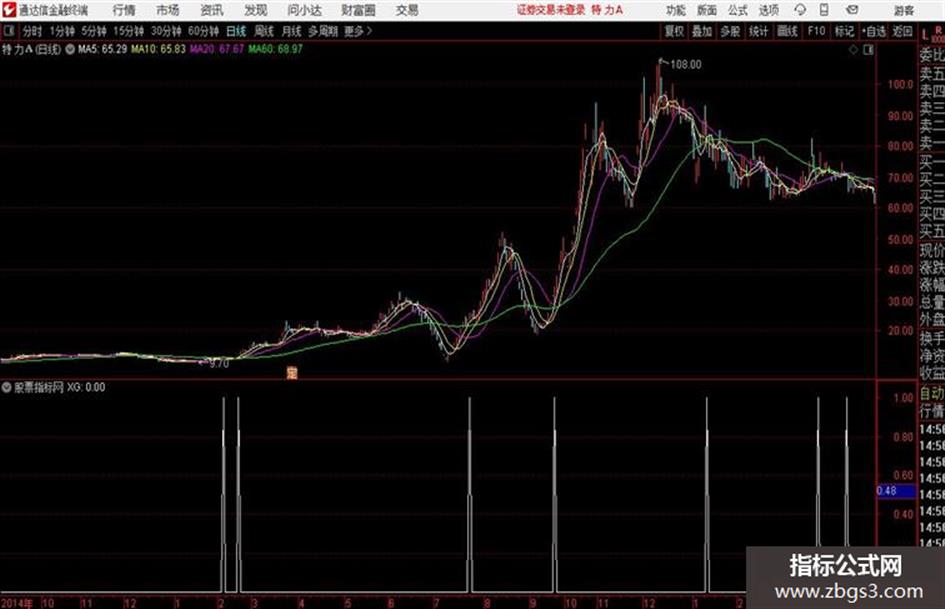This screenshot has height=609, width=945.
Task: Switch to the 5分钟 period tab
Action: coord(93,31)
